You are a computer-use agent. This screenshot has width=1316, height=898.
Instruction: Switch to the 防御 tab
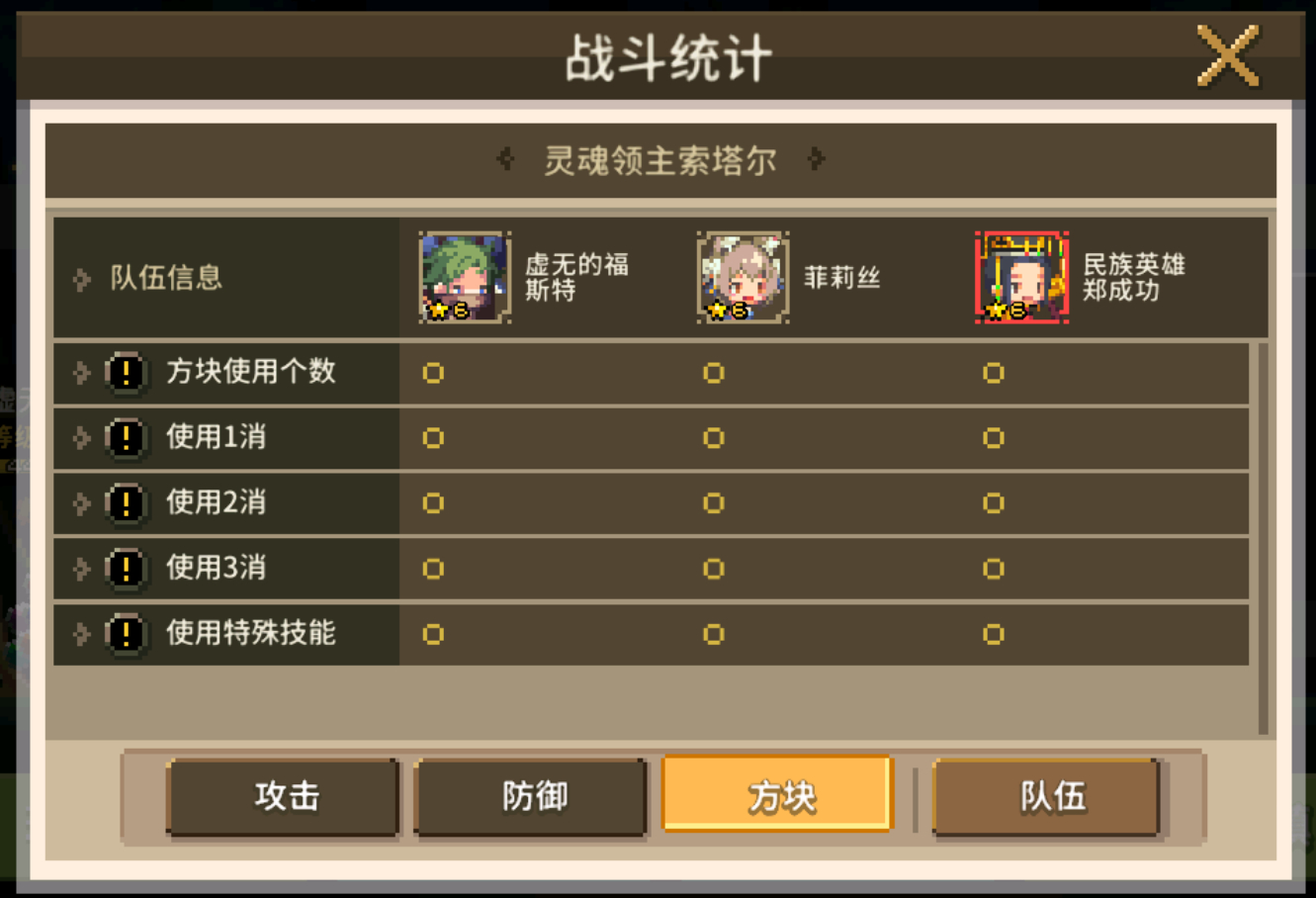click(533, 797)
